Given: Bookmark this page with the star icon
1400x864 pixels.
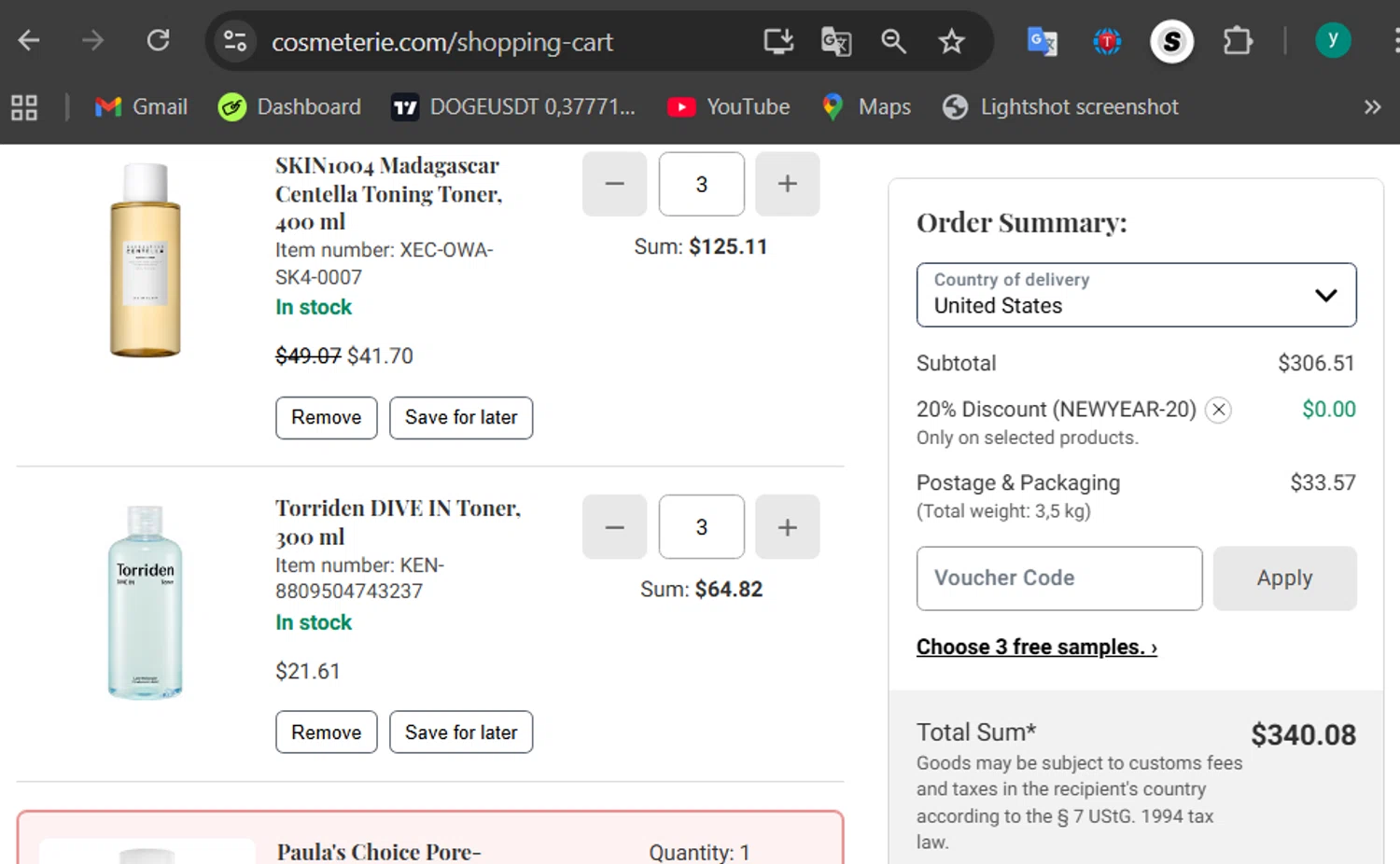Looking at the screenshot, I should click(951, 41).
